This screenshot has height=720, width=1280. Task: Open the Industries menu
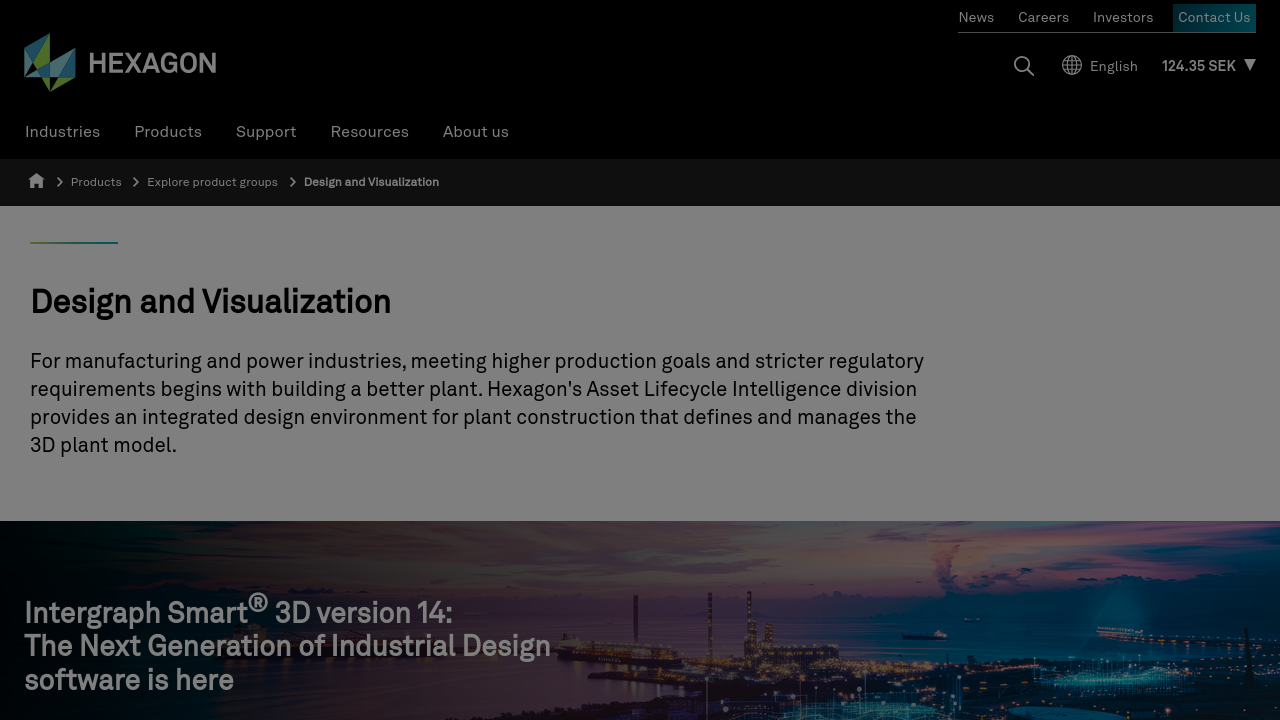tap(62, 132)
